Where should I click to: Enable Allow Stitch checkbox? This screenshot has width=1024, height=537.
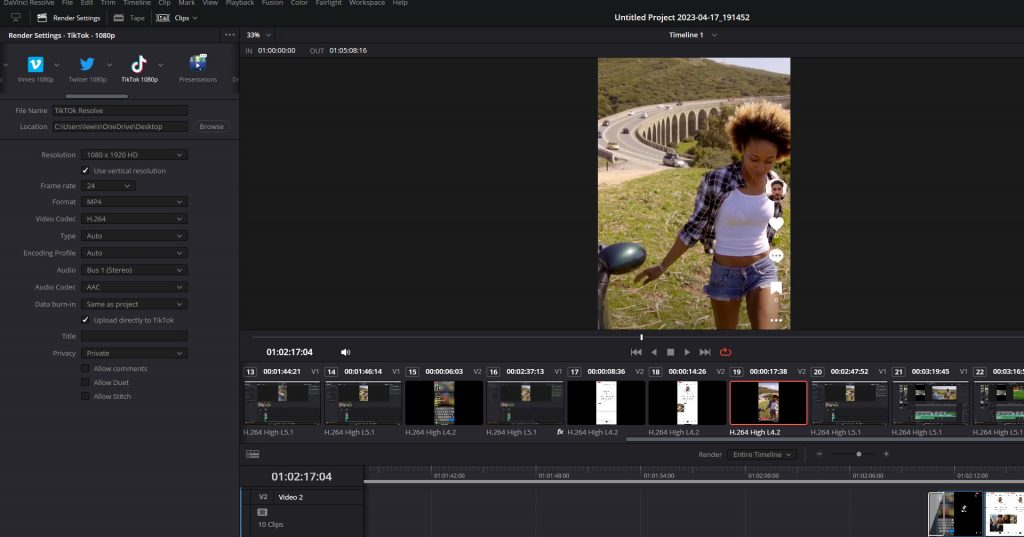[85, 396]
